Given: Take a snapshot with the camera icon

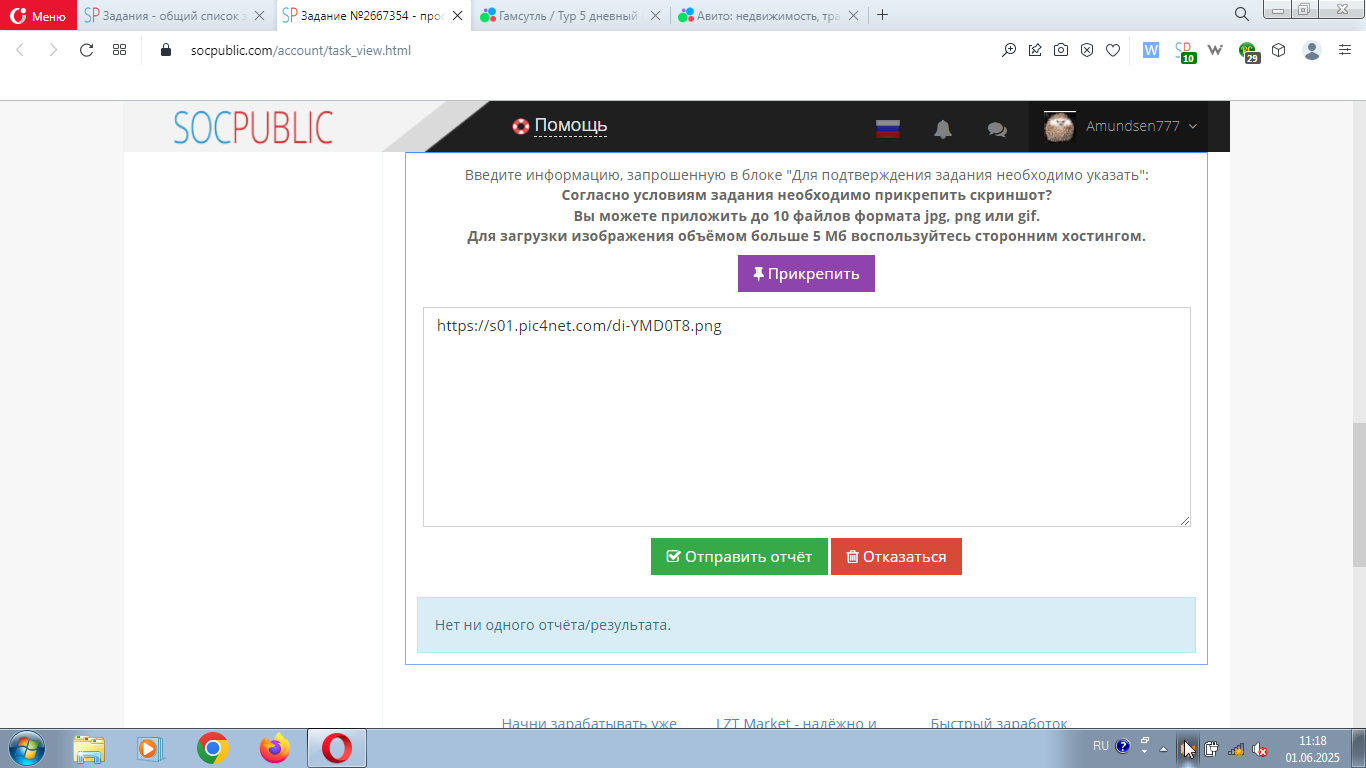Looking at the screenshot, I should point(1061,50).
